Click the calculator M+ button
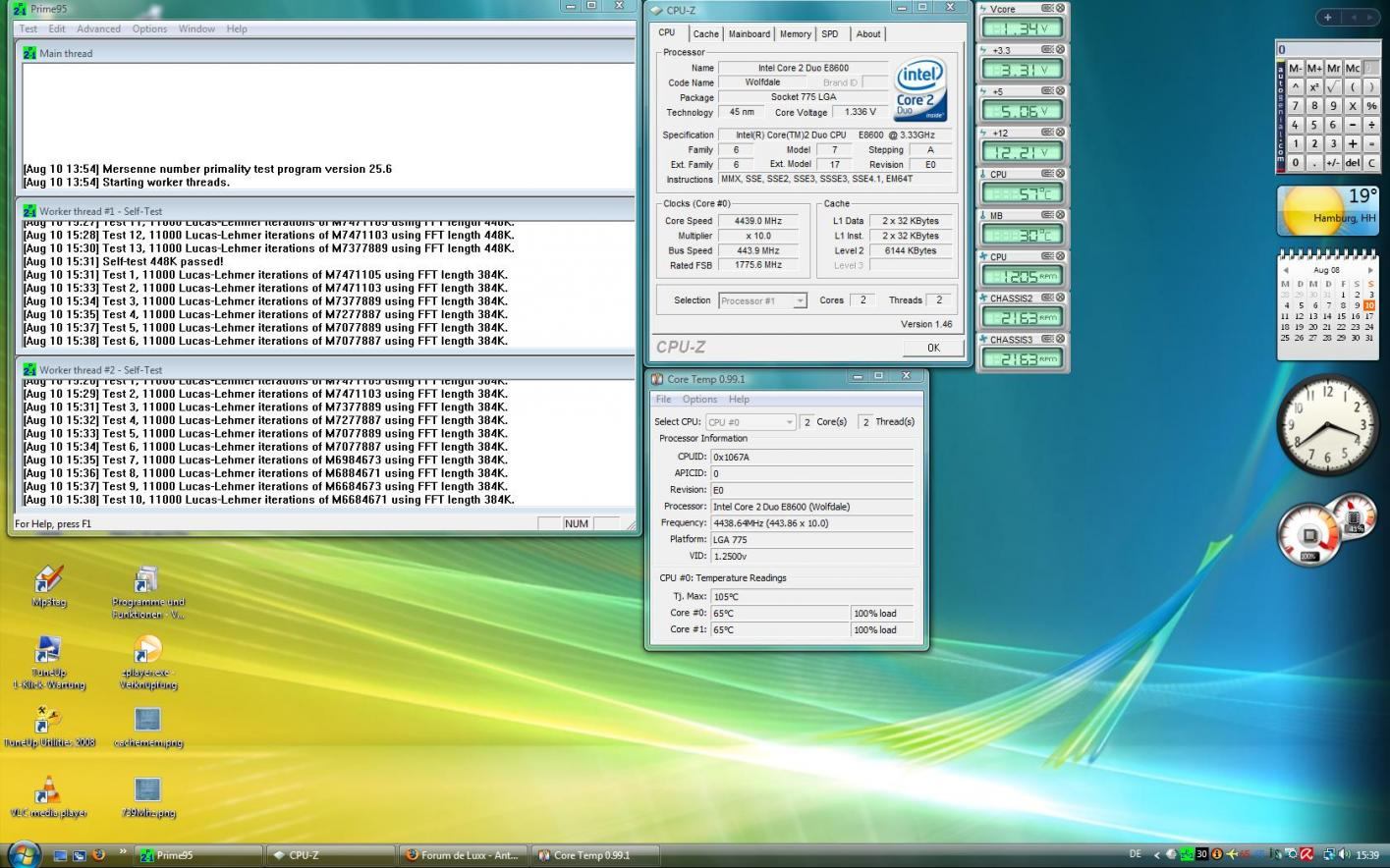Viewport: 1390px width, 868px height. 1314,68
